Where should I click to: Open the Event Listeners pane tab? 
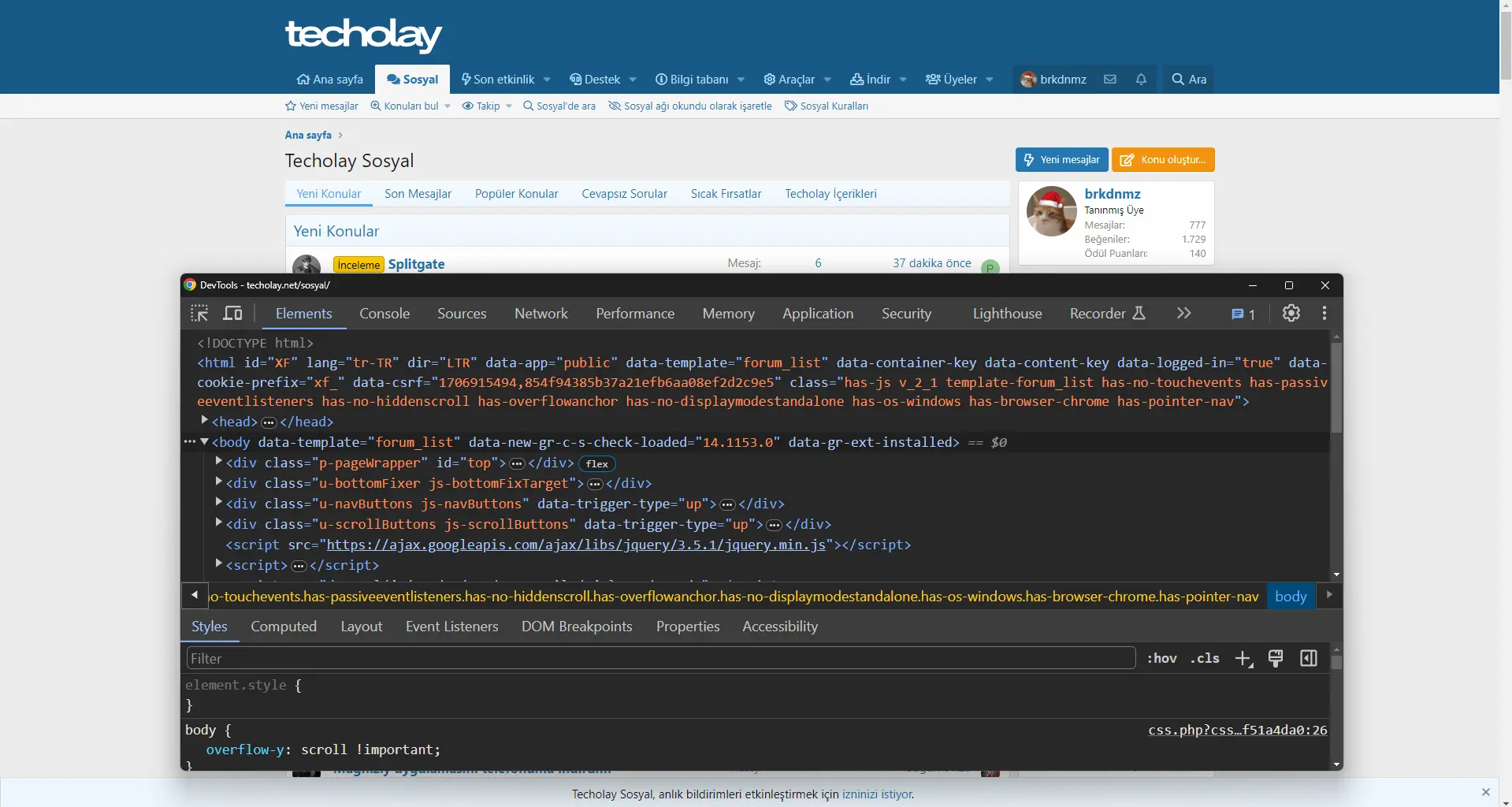pyautogui.click(x=452, y=627)
